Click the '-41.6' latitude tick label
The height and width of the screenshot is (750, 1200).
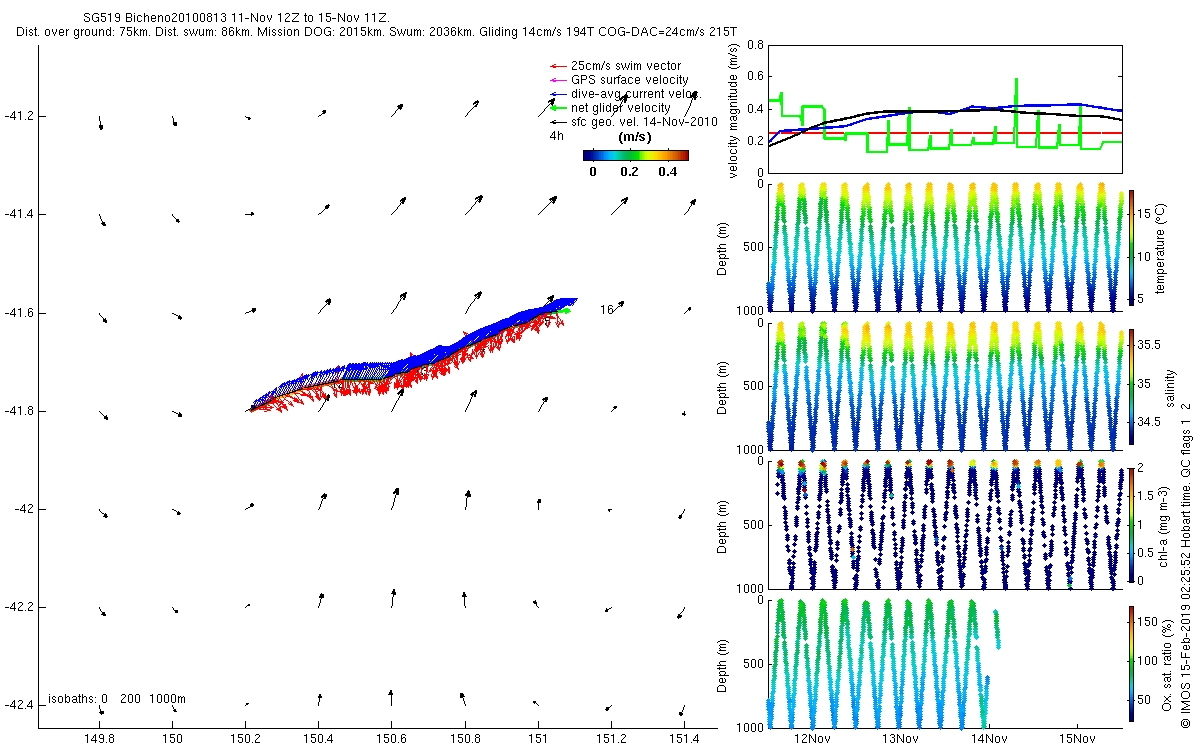tap(19, 313)
